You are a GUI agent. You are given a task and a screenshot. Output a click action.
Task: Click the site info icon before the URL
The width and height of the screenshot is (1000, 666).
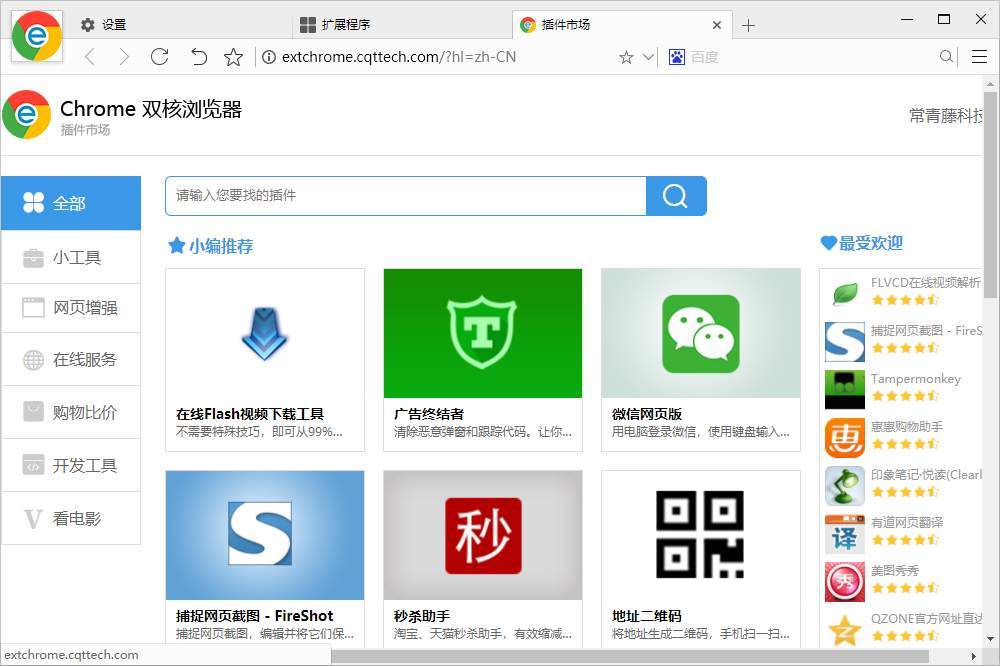[269, 57]
